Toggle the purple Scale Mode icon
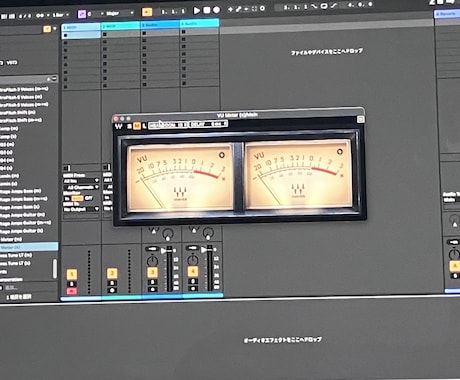The width and height of the screenshot is (460, 380). (82, 14)
